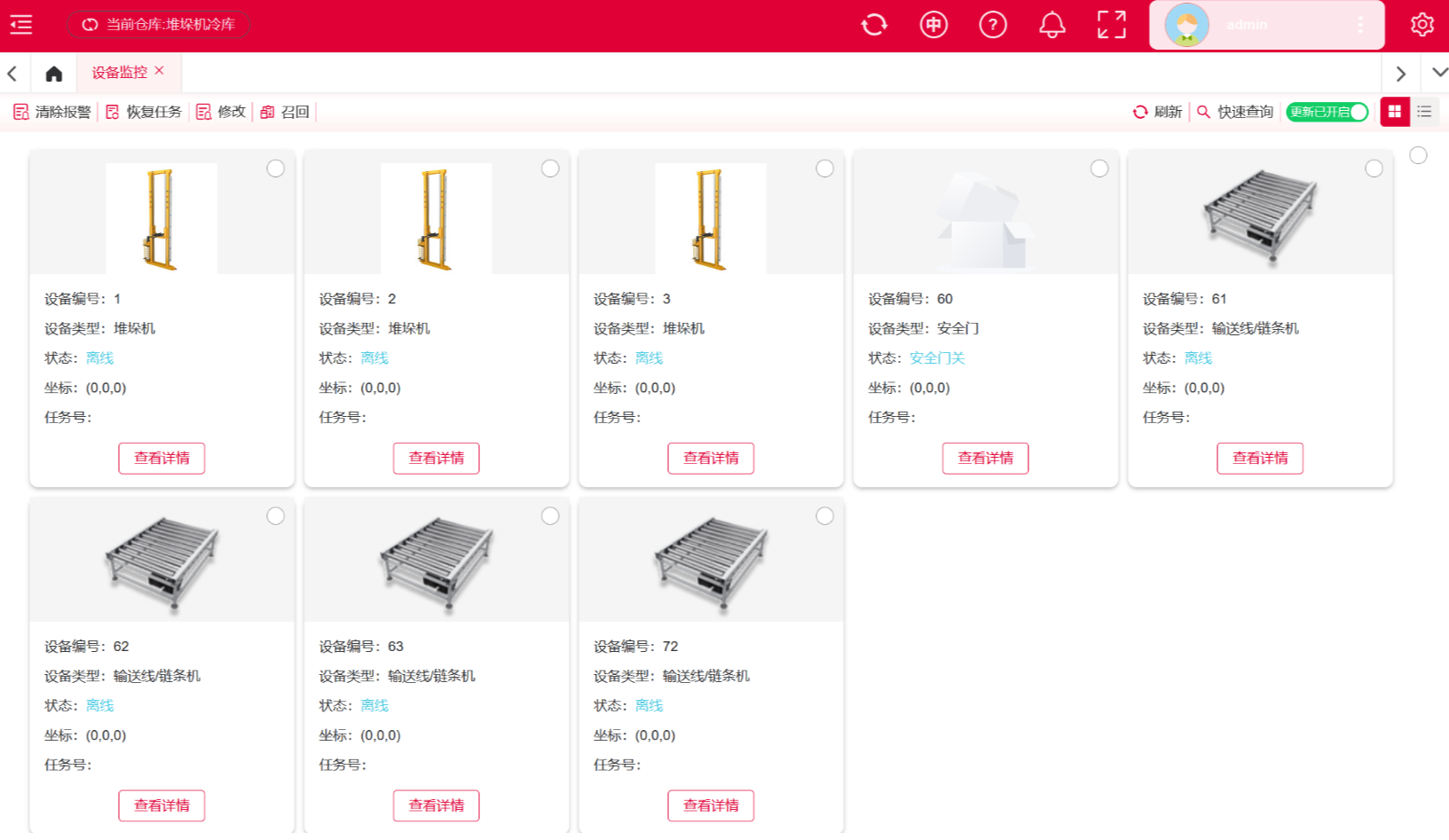This screenshot has width=1449, height=840.
Task: Click the refresh sync icon in the header
Action: (x=874, y=25)
